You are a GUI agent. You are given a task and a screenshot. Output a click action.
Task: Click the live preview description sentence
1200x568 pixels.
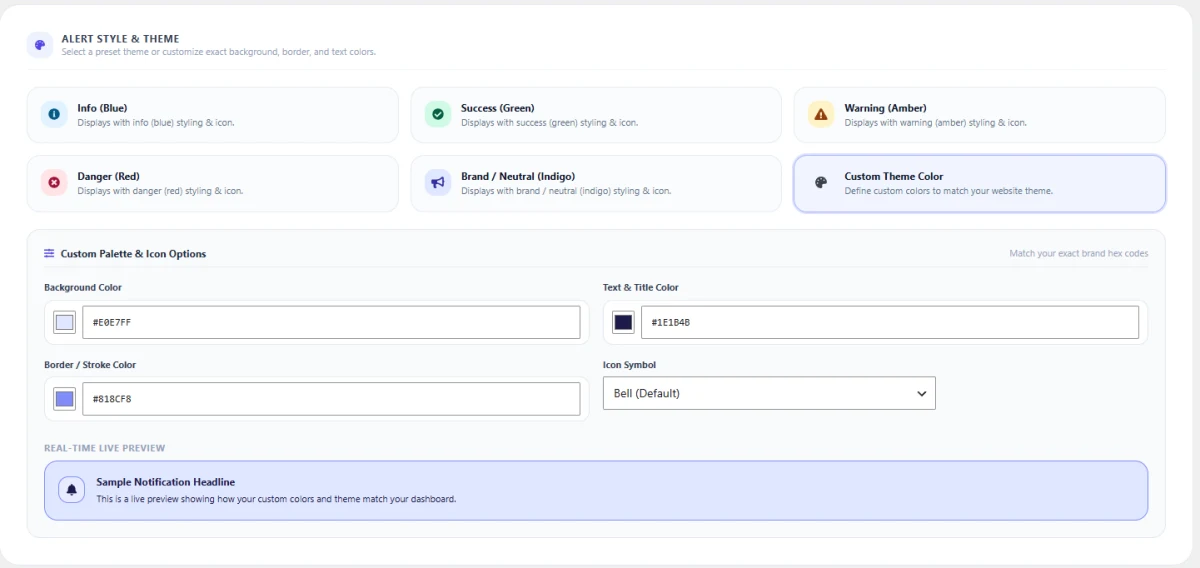(276, 498)
